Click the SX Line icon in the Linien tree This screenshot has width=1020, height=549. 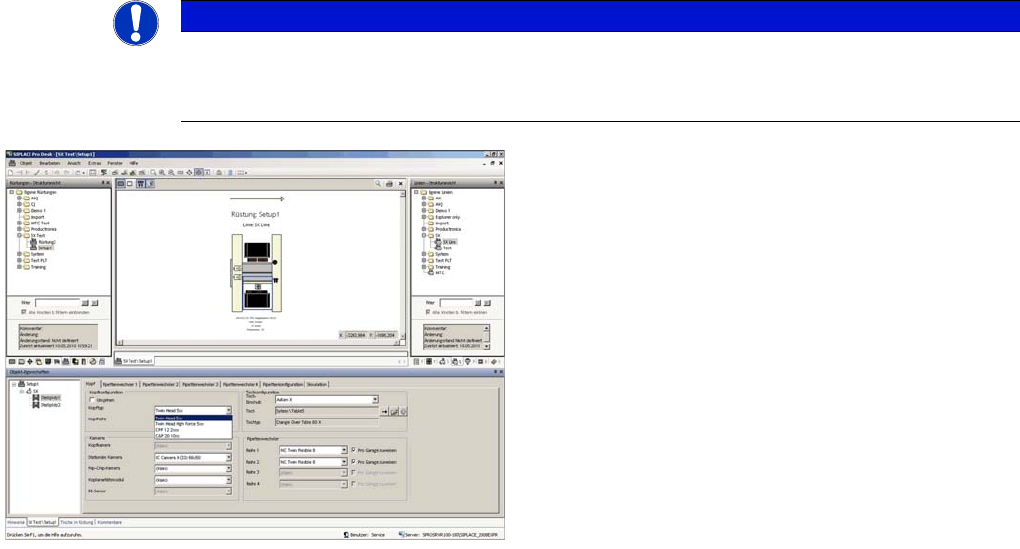coord(436,242)
